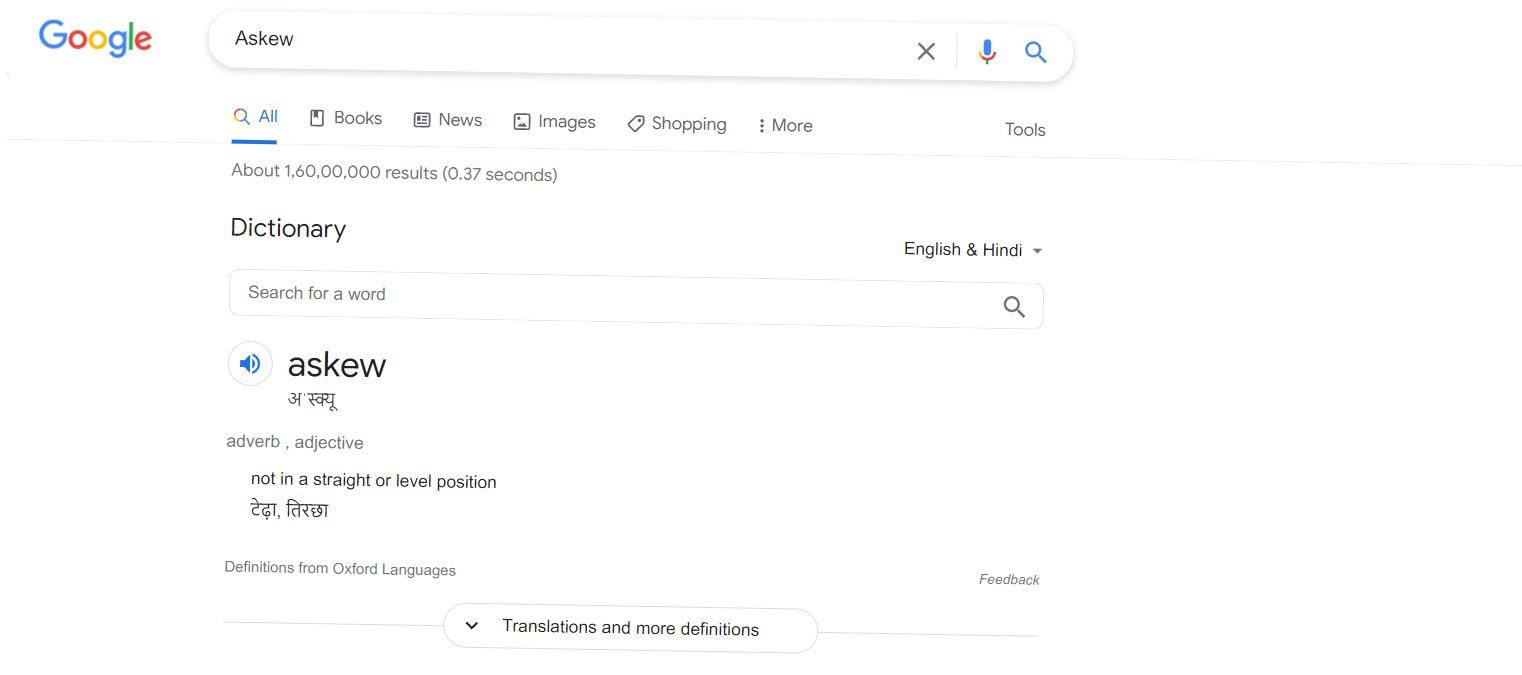Switch to the News results tab
The height and width of the screenshot is (675, 1522).
[448, 119]
